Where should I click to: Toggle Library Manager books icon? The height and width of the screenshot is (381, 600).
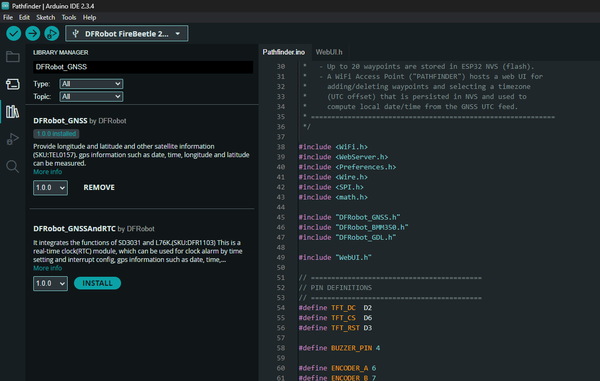click(13, 112)
